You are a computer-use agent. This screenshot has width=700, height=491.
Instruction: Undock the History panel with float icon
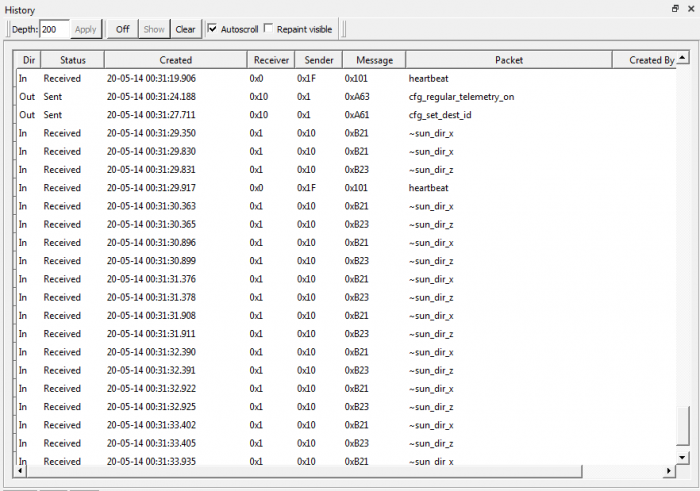pos(675,8)
